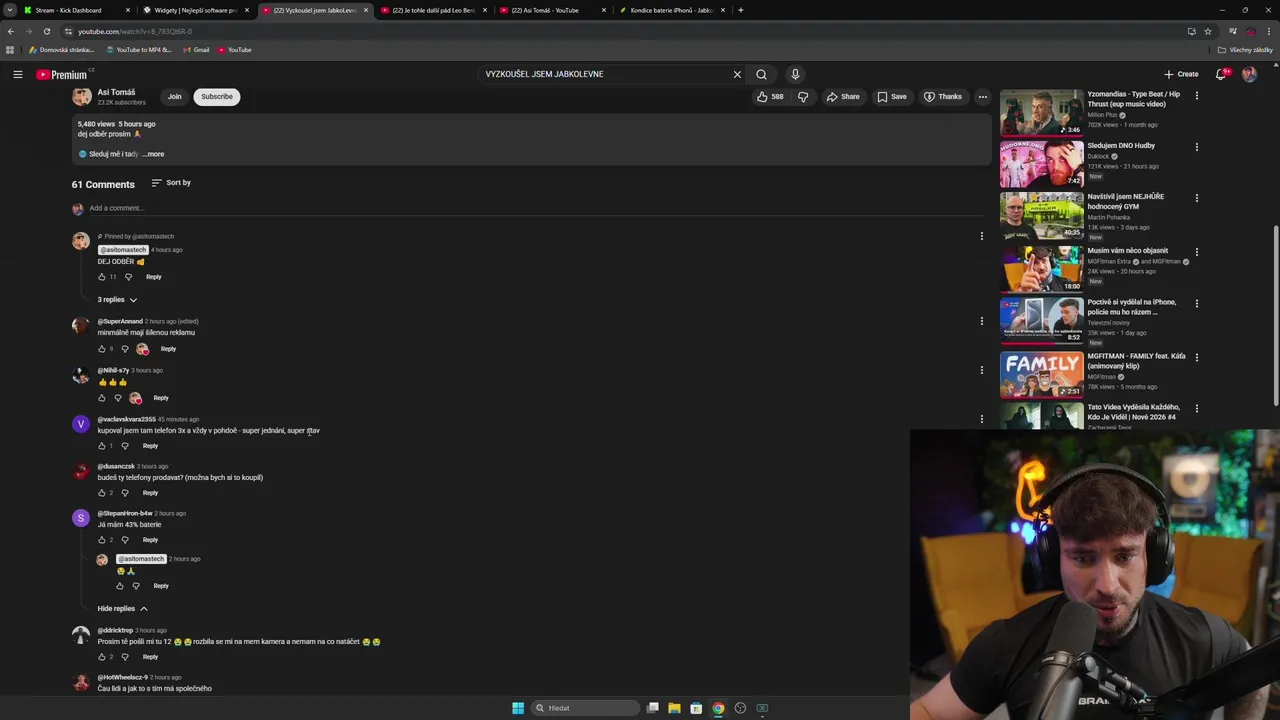The height and width of the screenshot is (720, 1280).
Task: Focus the Add a comment field
Action: coord(536,208)
